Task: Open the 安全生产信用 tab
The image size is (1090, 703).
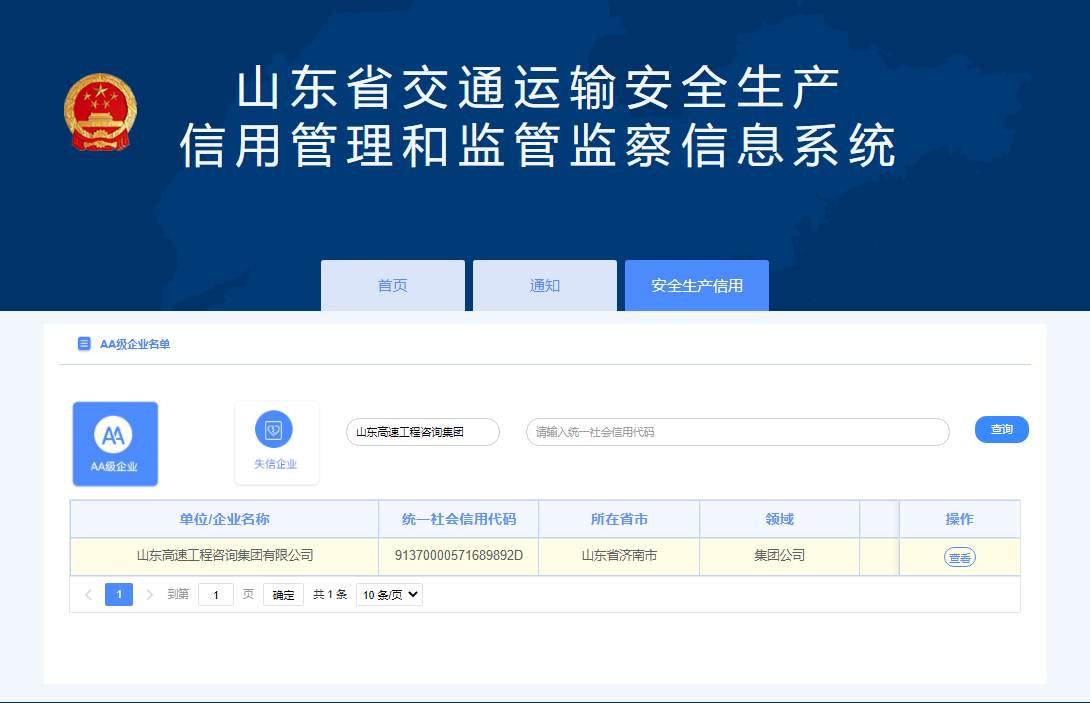Action: coord(696,285)
